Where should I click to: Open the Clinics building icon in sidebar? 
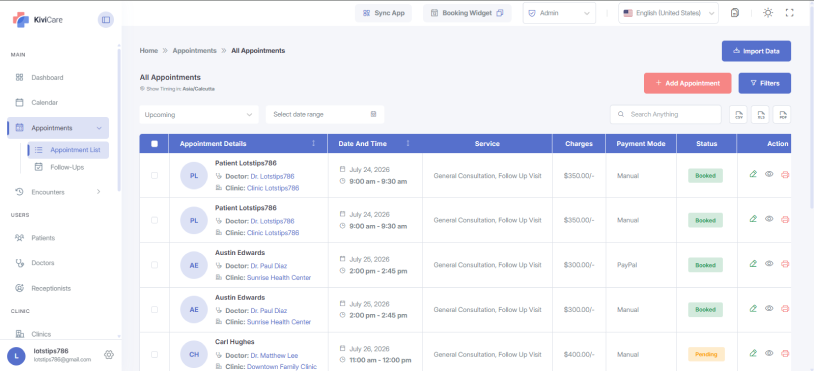pyautogui.click(x=20, y=334)
